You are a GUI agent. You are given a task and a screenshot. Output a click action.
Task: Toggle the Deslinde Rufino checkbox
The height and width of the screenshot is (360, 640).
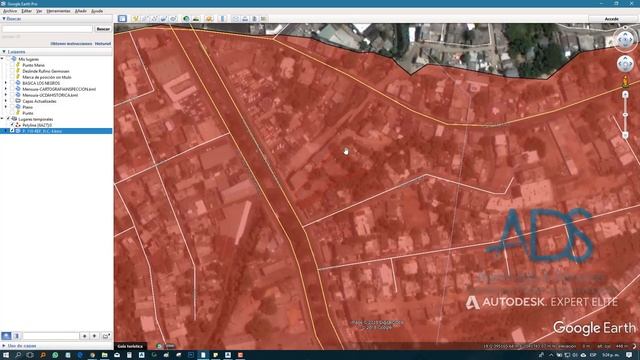click(12, 71)
